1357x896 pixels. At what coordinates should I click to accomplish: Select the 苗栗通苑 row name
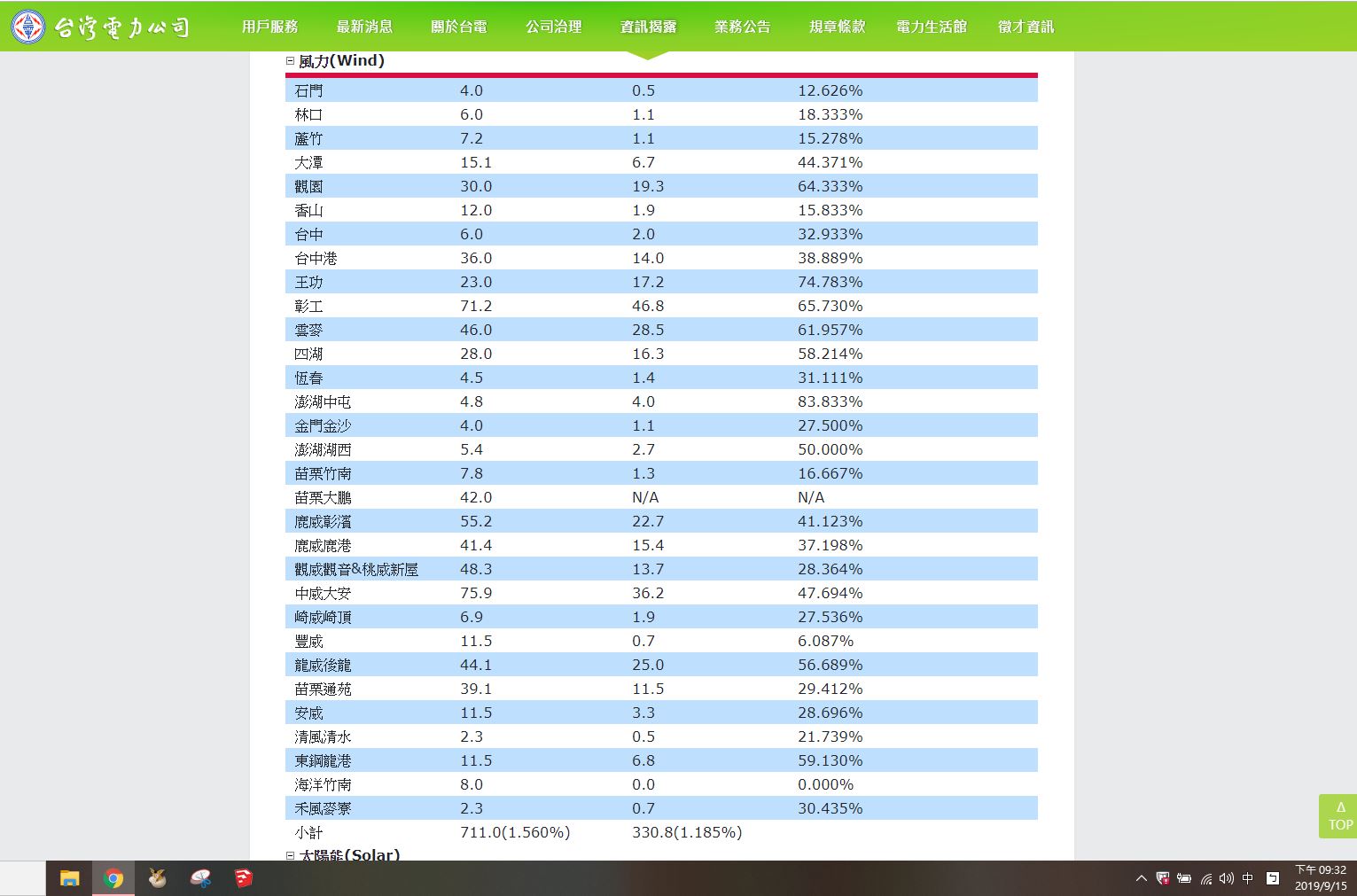tap(323, 689)
